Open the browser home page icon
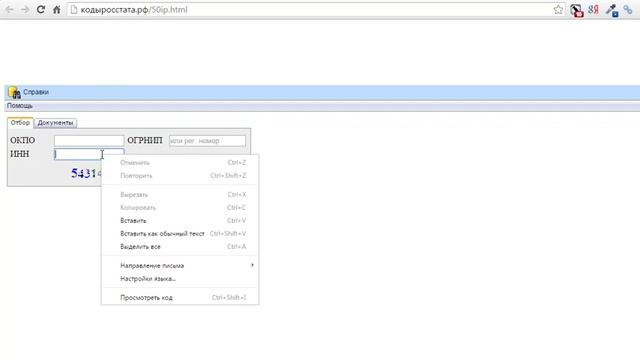The width and height of the screenshot is (640, 360). coord(57,9)
